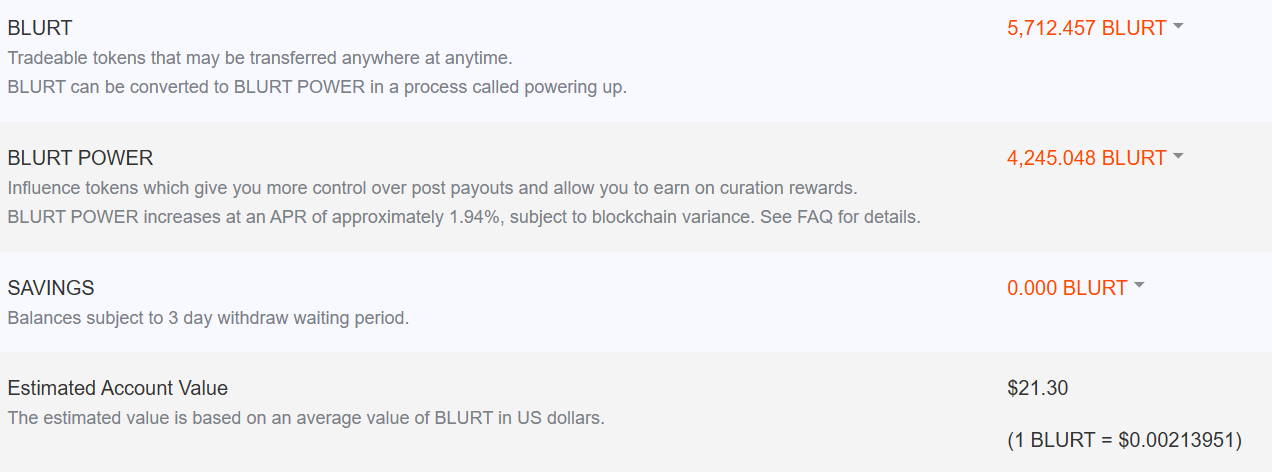
Task: Open the 4,245.048 BLURT power dropdown
Action: pos(1086,158)
